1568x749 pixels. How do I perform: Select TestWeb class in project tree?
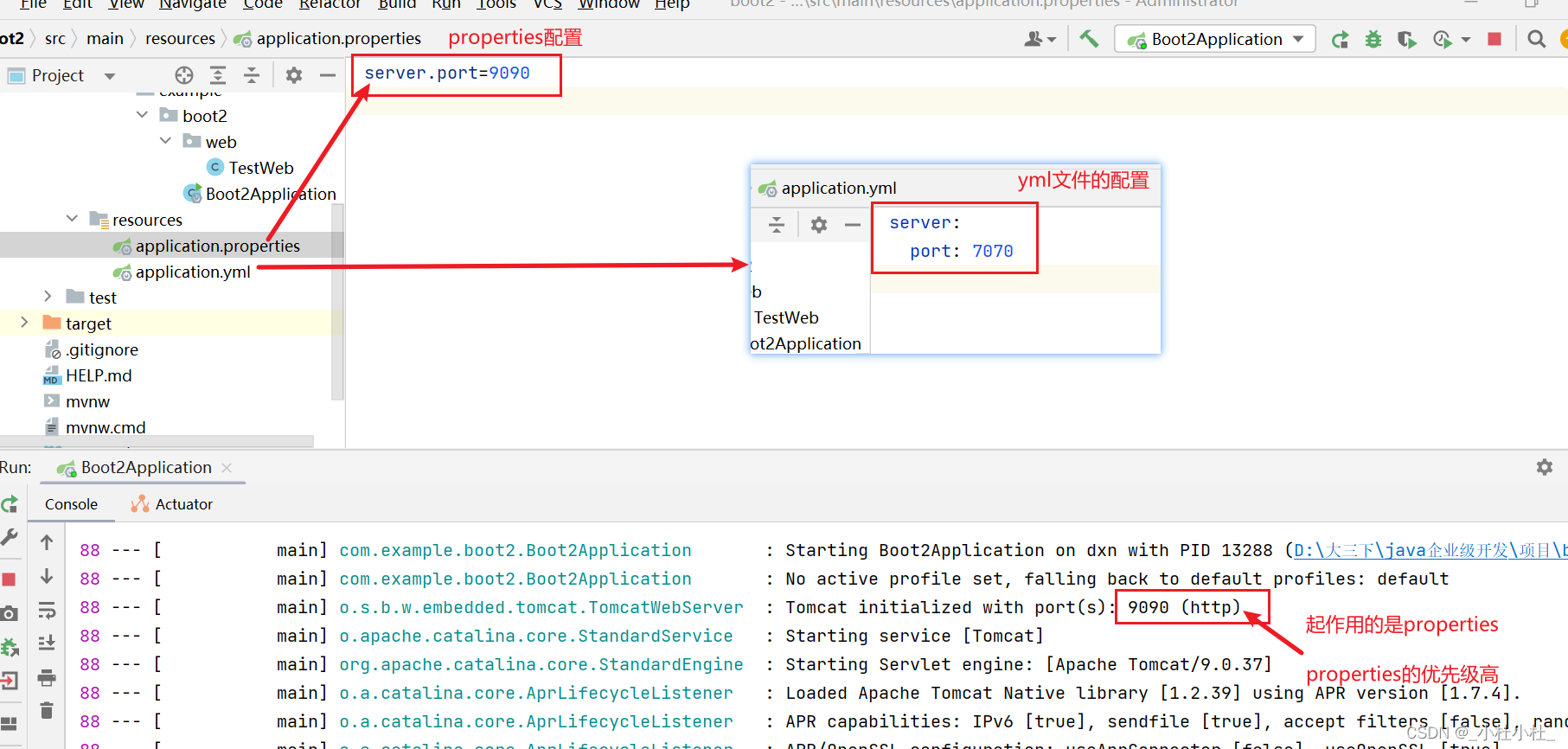pyautogui.click(x=251, y=168)
